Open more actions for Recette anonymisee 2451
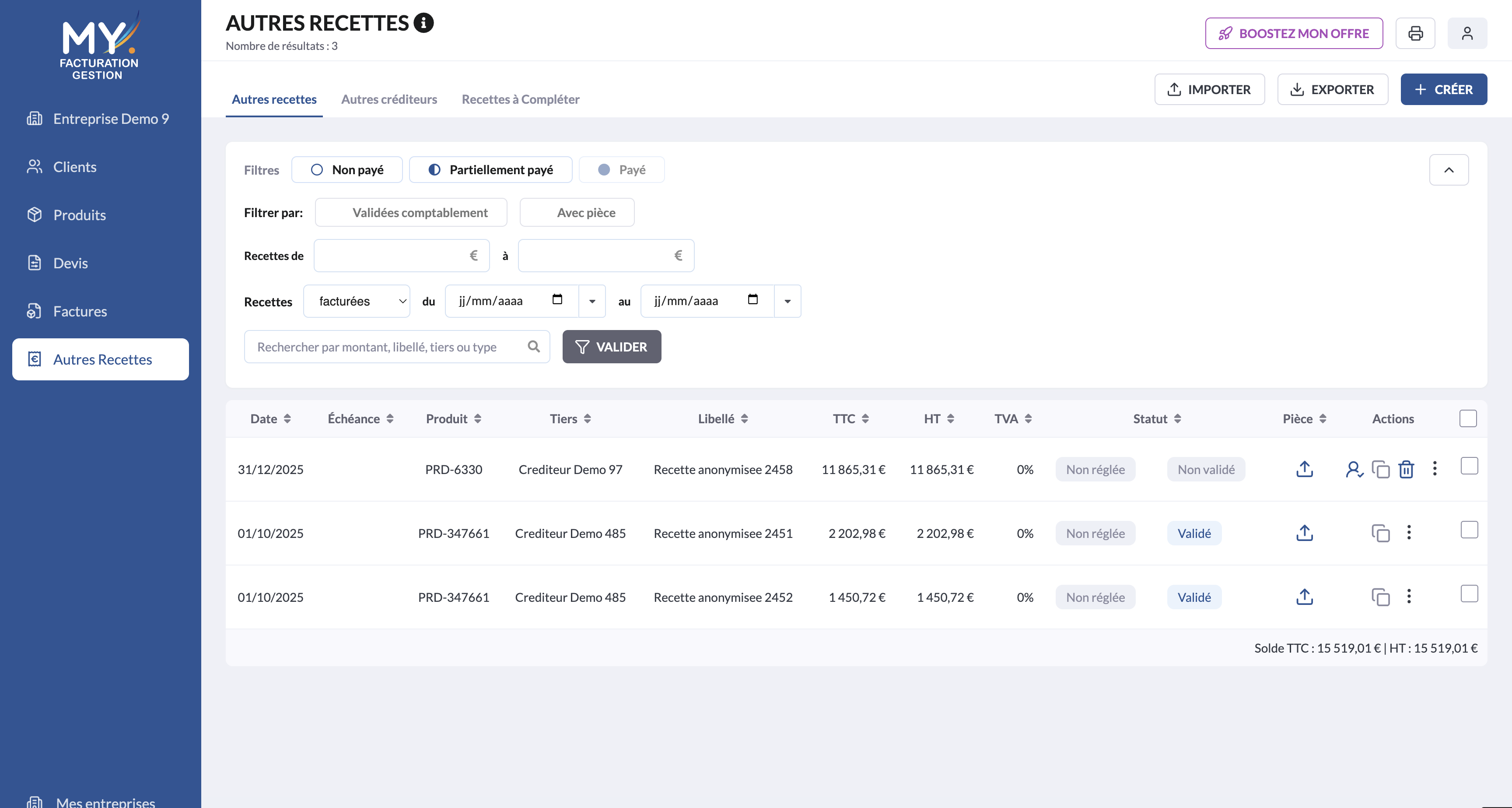Image resolution: width=1512 pixels, height=808 pixels. coord(1409,533)
